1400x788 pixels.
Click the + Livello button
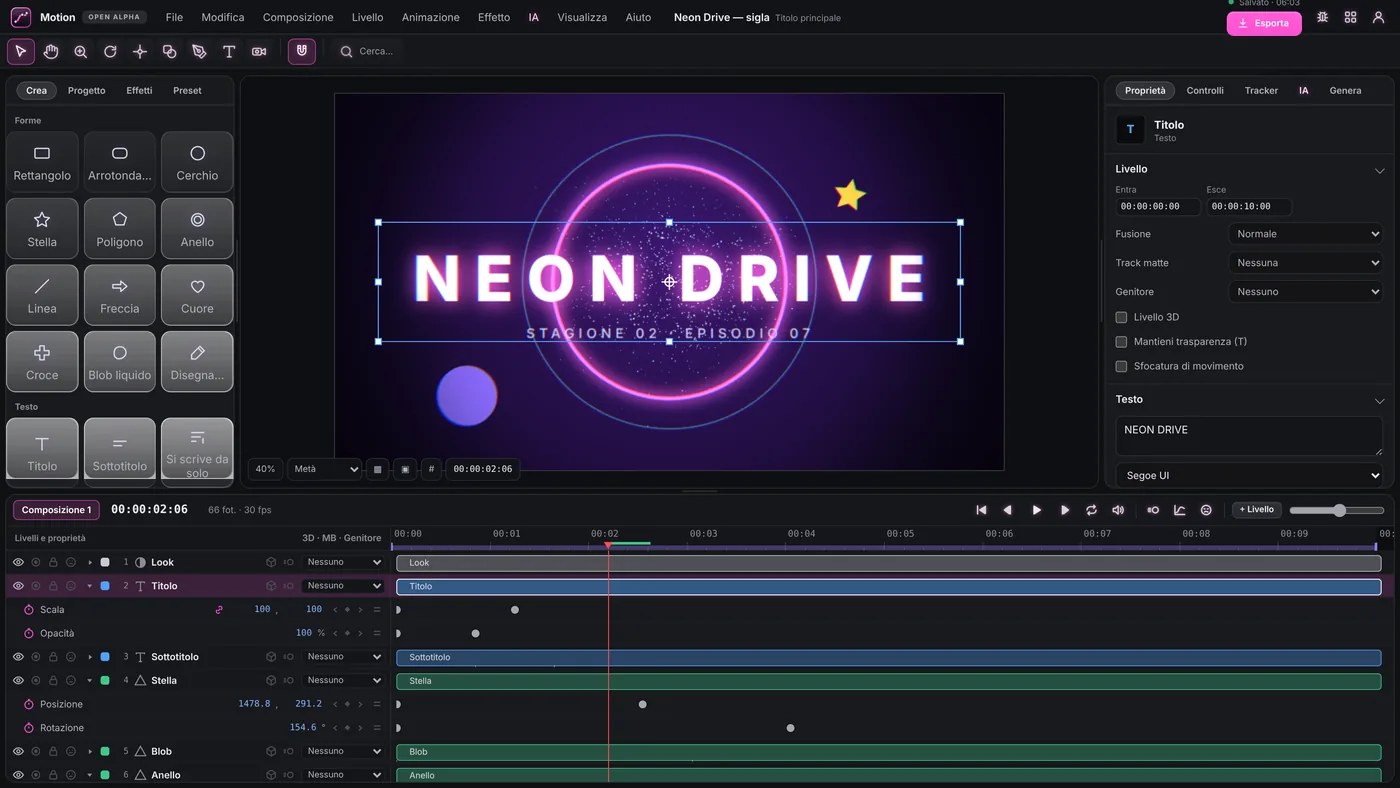coord(1257,510)
